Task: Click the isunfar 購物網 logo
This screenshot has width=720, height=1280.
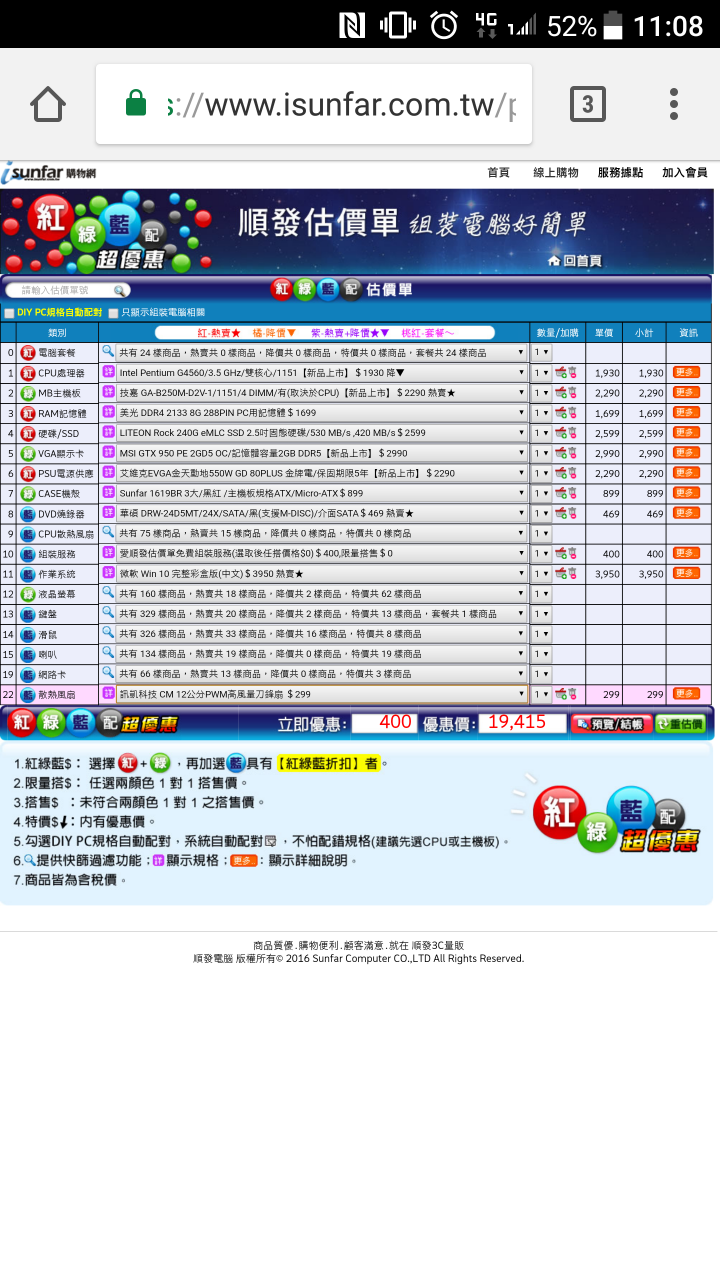Action: tap(48, 174)
